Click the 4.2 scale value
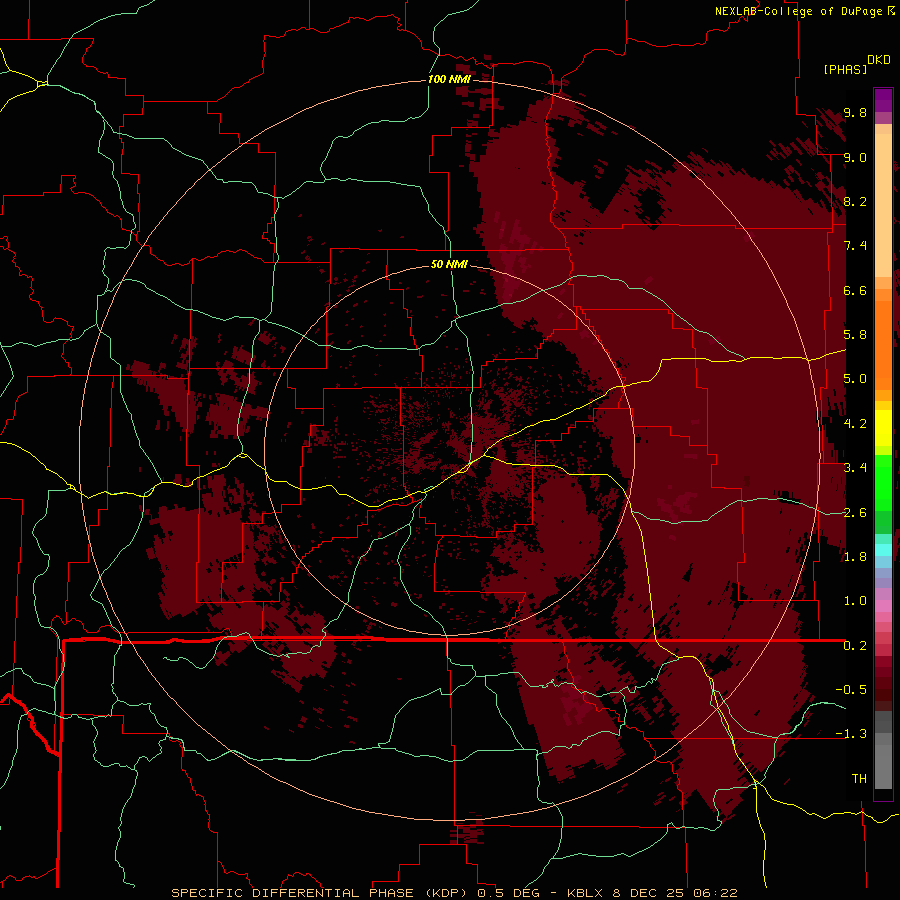This screenshot has width=900, height=900. (855, 424)
